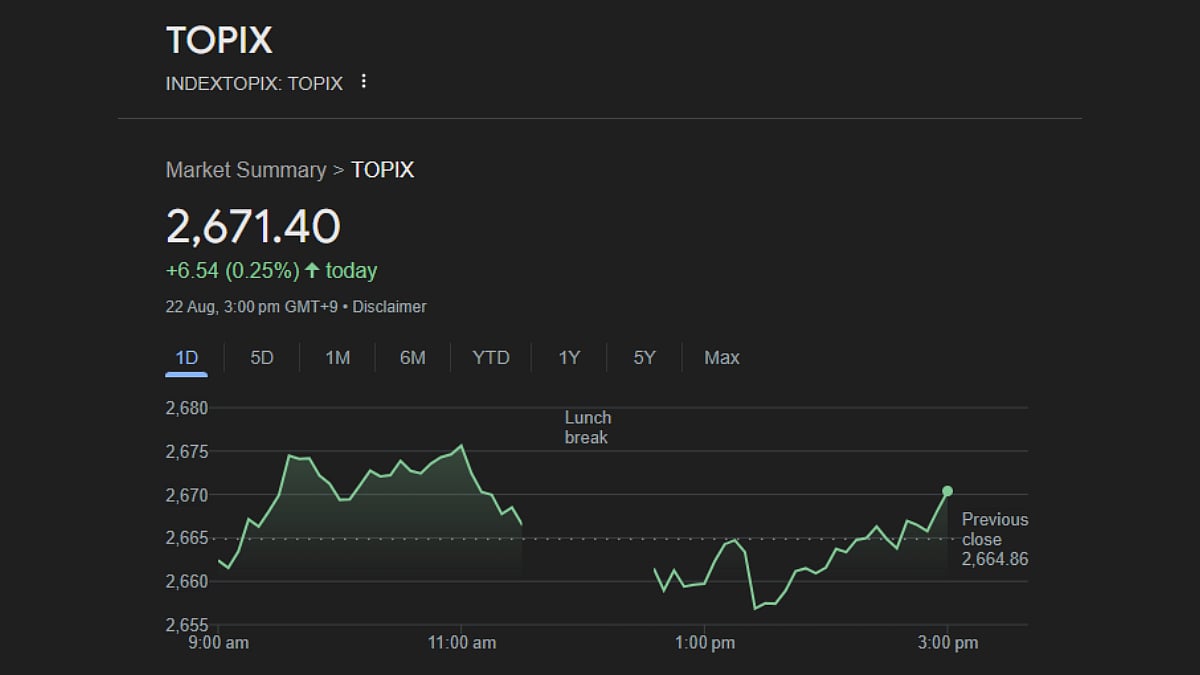Click the green end-point dot on chart

click(947, 491)
